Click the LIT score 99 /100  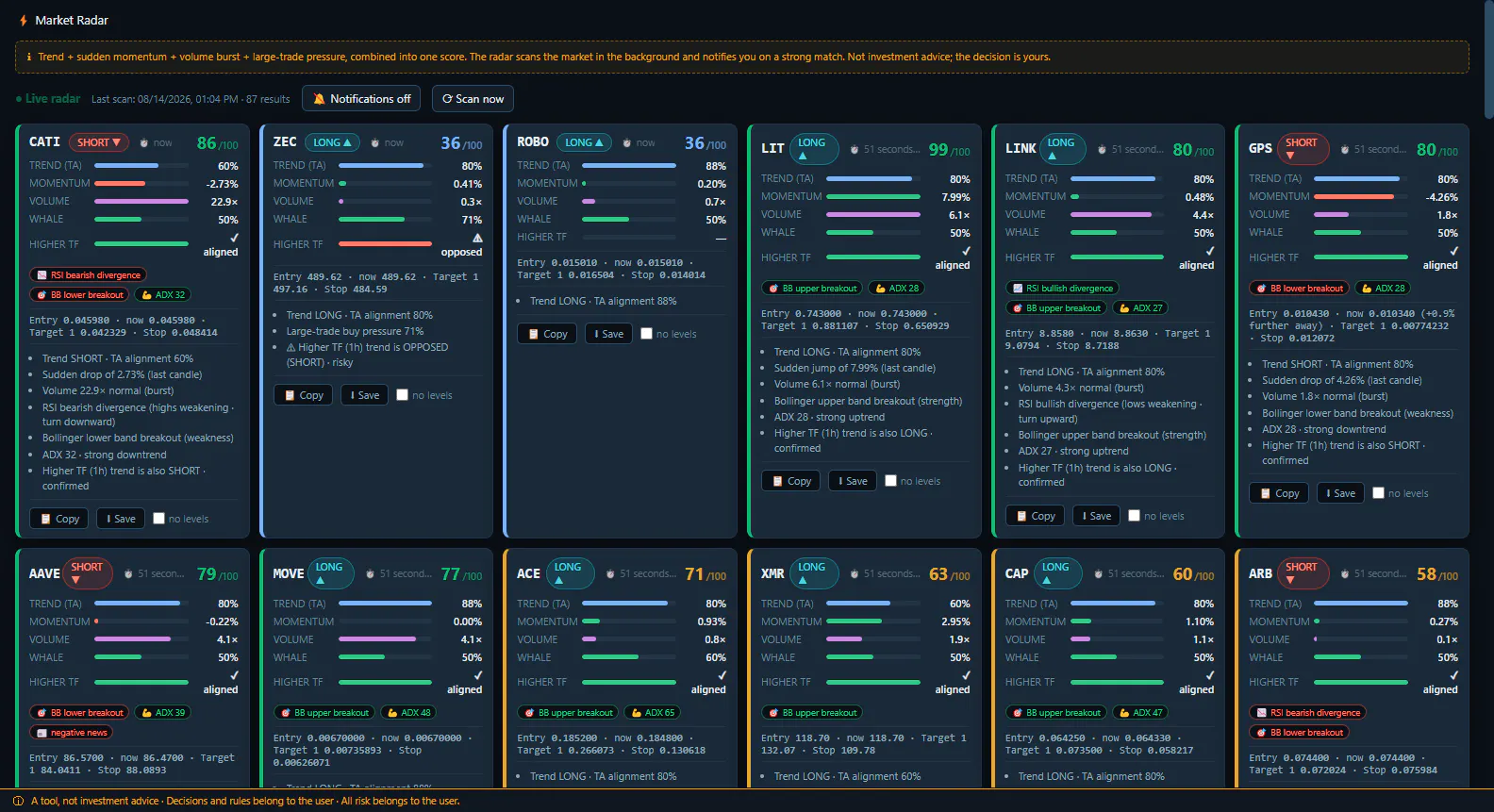(949, 150)
